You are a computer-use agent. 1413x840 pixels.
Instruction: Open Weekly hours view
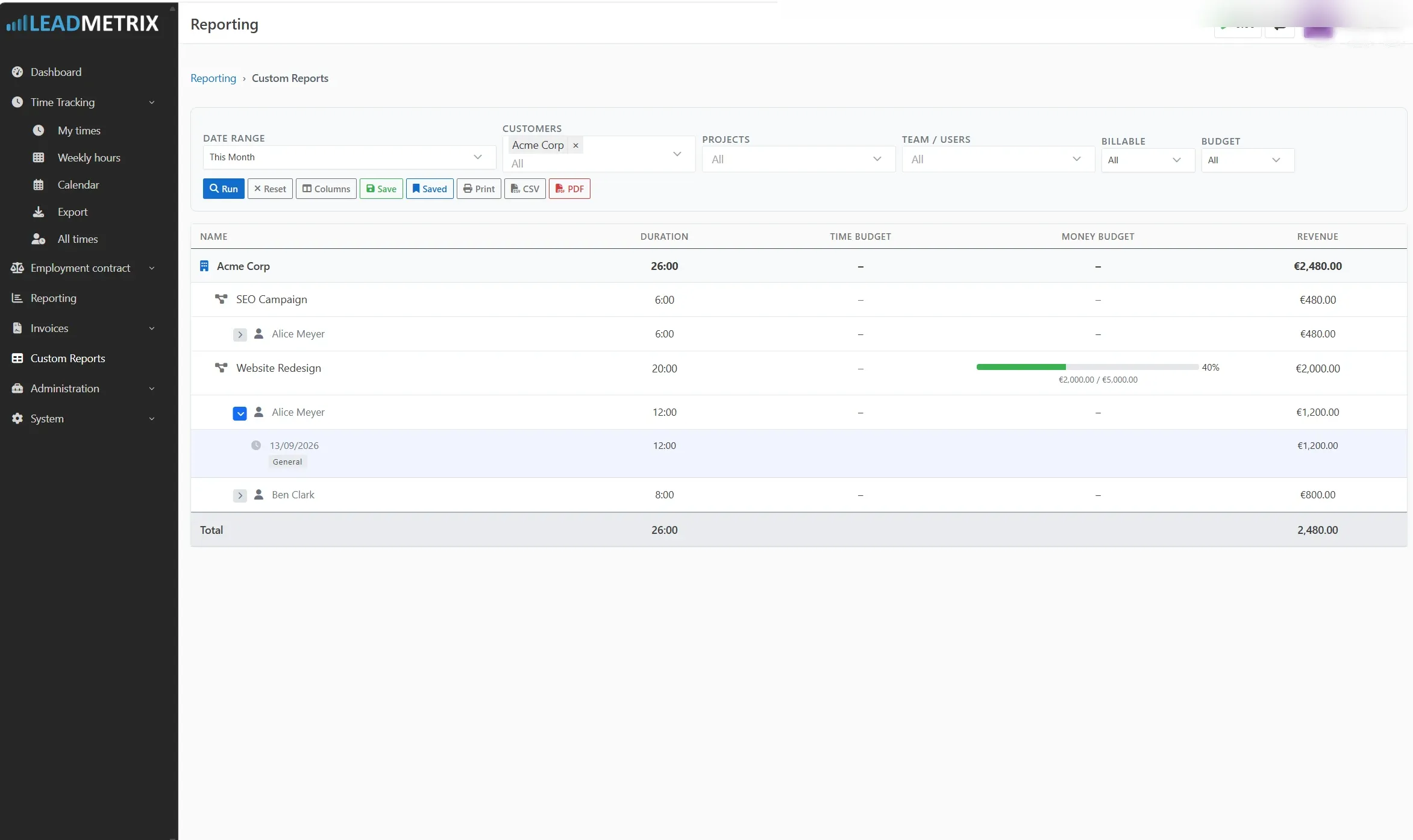[x=89, y=157]
